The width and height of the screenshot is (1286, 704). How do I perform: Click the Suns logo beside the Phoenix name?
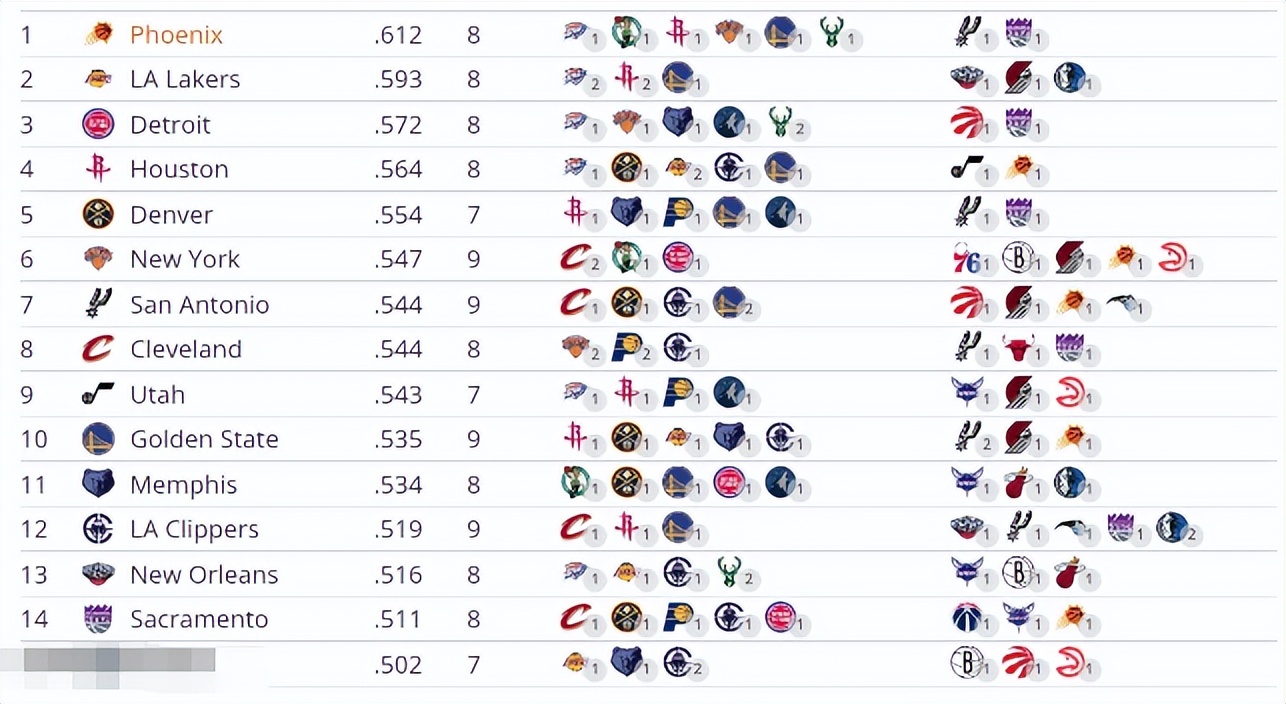click(98, 34)
